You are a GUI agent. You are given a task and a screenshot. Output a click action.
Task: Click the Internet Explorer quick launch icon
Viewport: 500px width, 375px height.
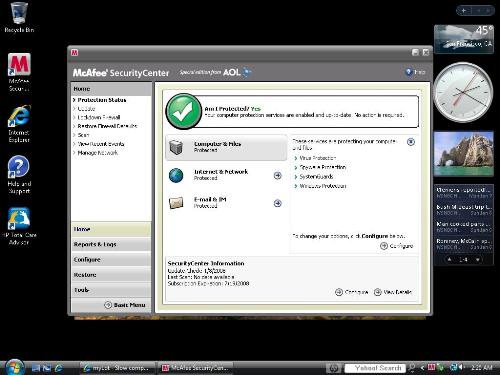(x=59, y=368)
